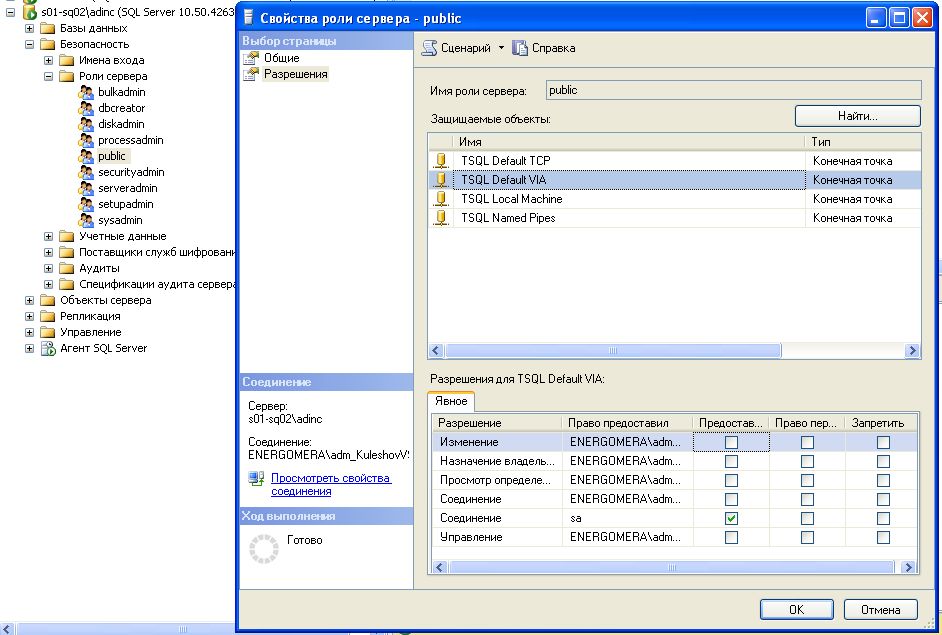Check Предоставить for Назначение владельца
The width and height of the screenshot is (942, 635).
[x=731, y=461]
